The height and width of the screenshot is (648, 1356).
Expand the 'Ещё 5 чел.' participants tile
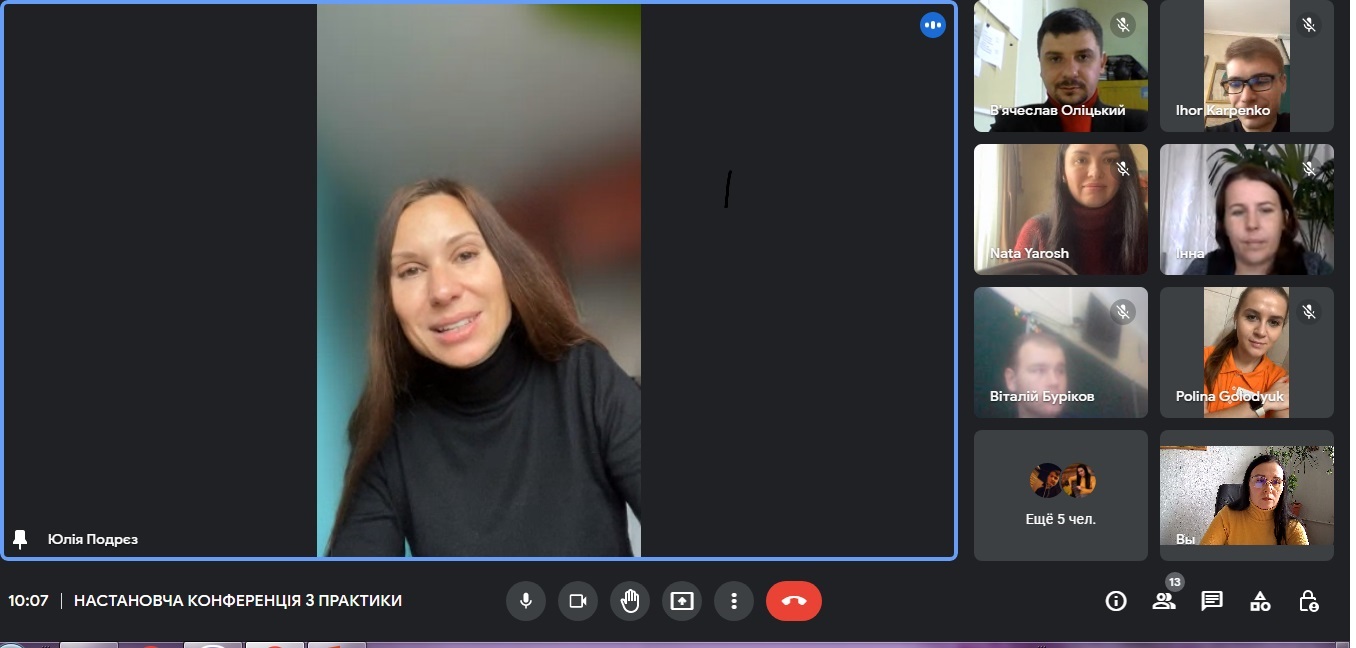(x=1060, y=495)
